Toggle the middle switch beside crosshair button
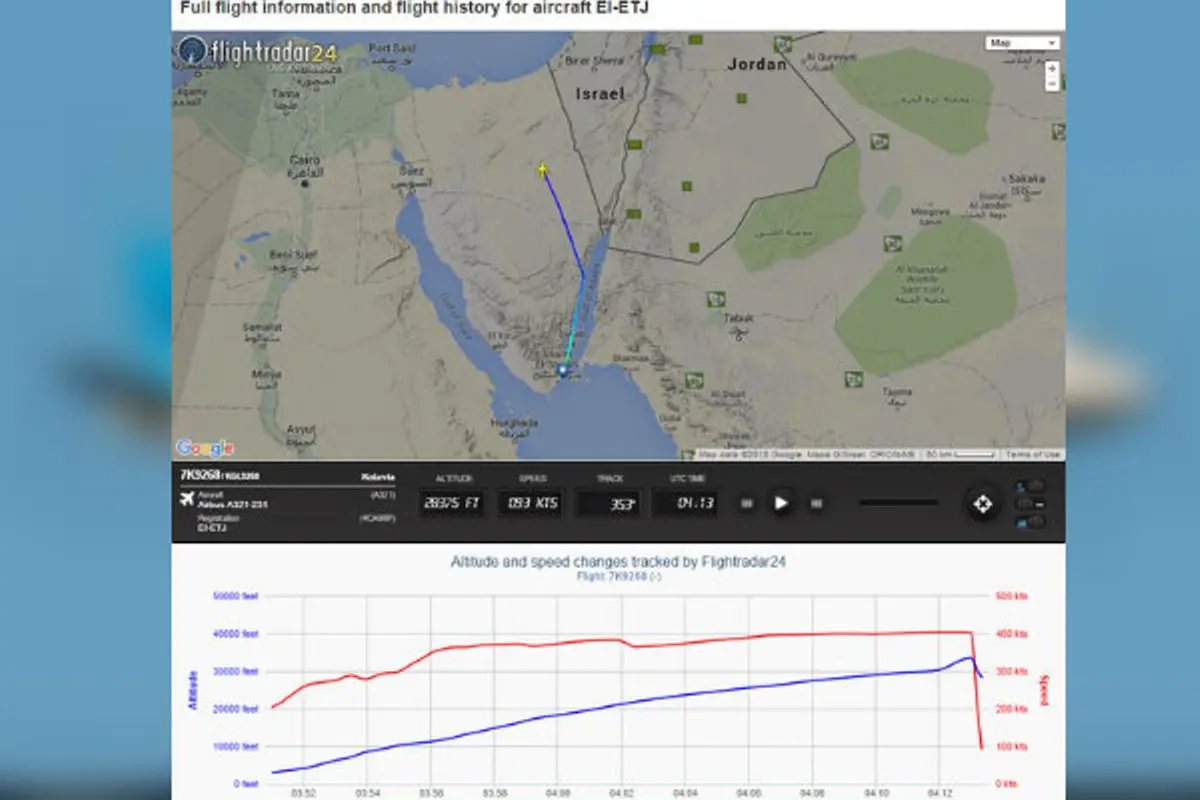The width and height of the screenshot is (1200, 800). (x=1032, y=504)
